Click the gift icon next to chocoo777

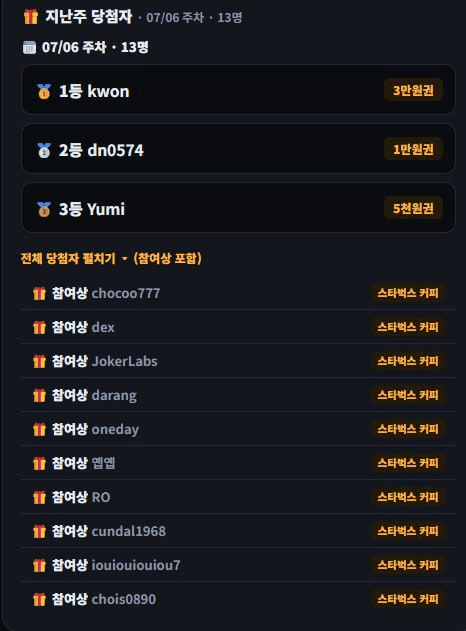39,293
